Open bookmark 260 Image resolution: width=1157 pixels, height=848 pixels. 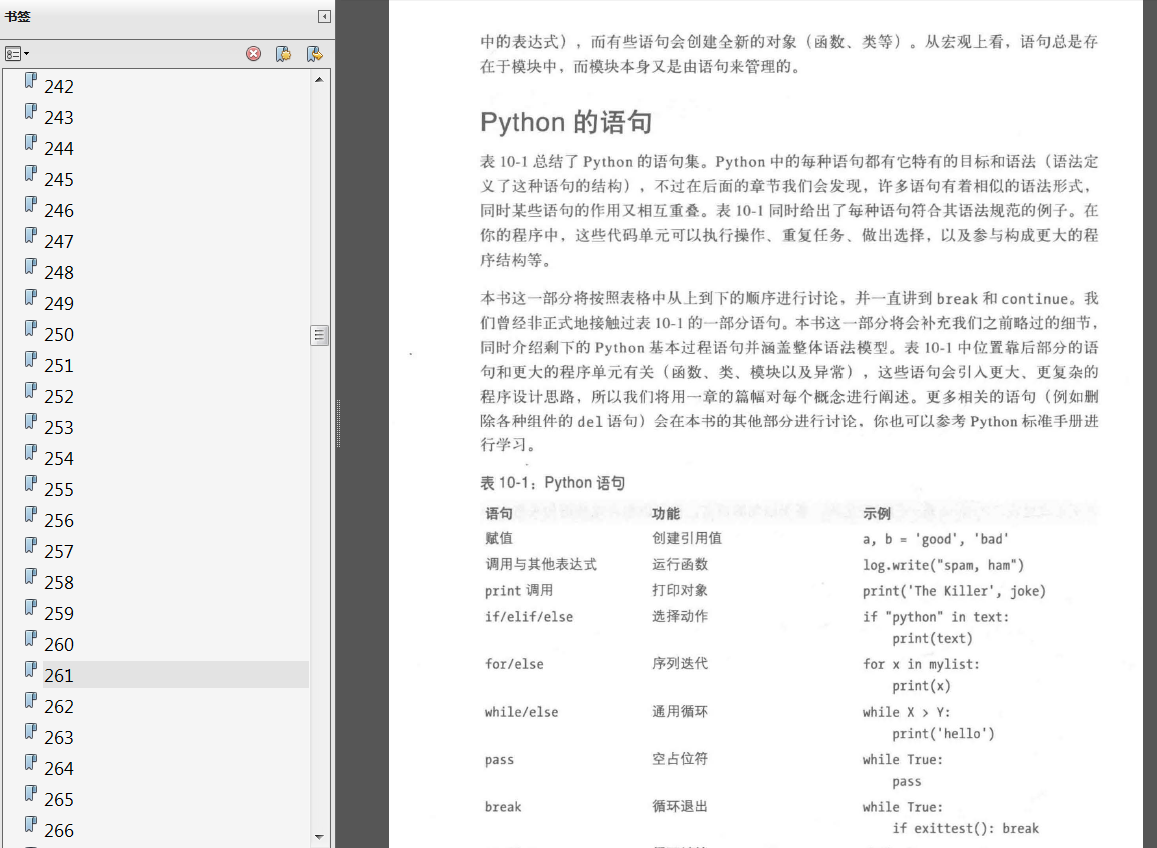click(x=58, y=645)
